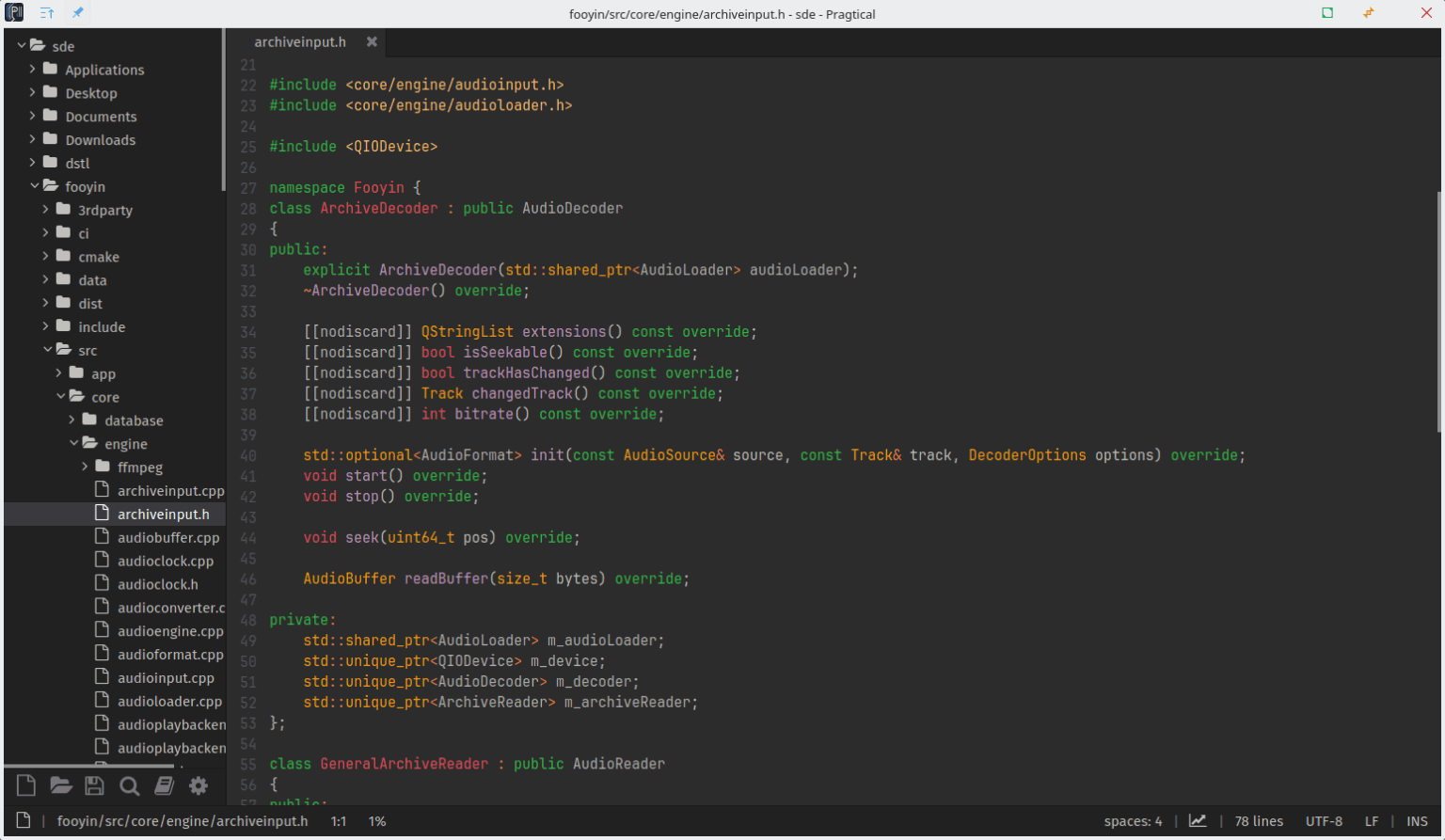Toggle the pin icon in the title bar
The height and width of the screenshot is (840, 1445).
(78, 13)
